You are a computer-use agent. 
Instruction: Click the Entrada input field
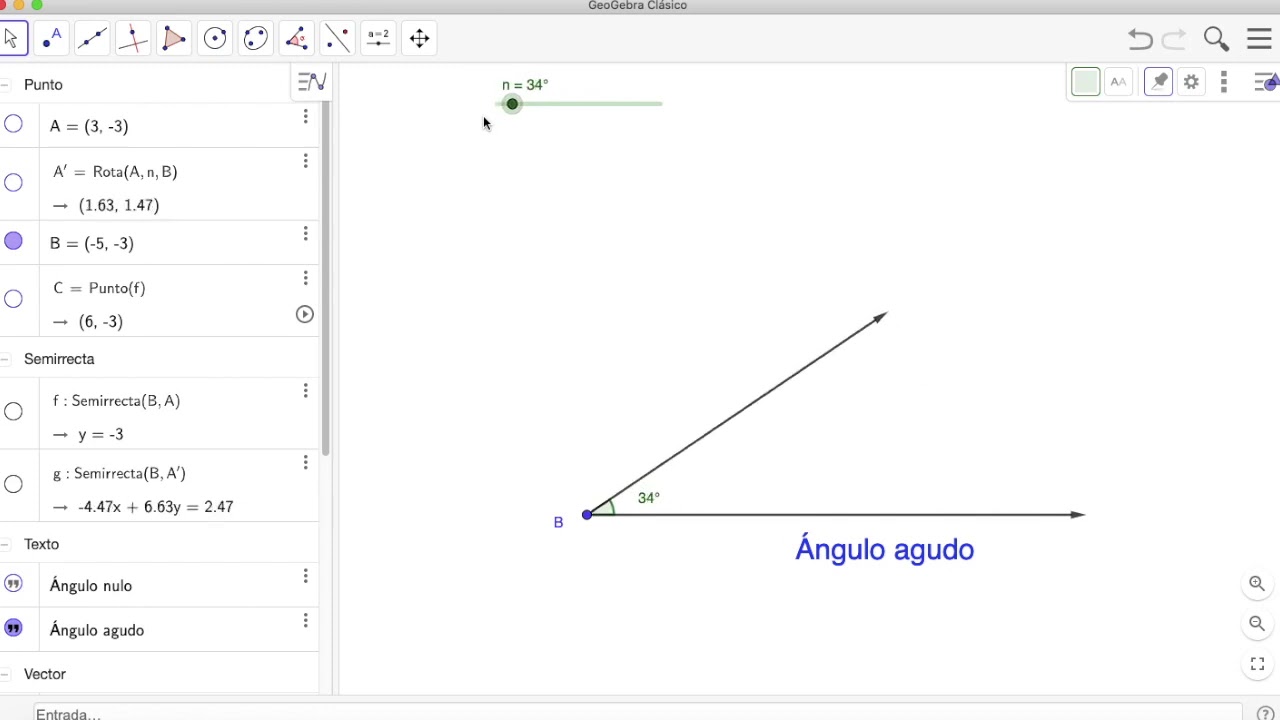click(640, 714)
